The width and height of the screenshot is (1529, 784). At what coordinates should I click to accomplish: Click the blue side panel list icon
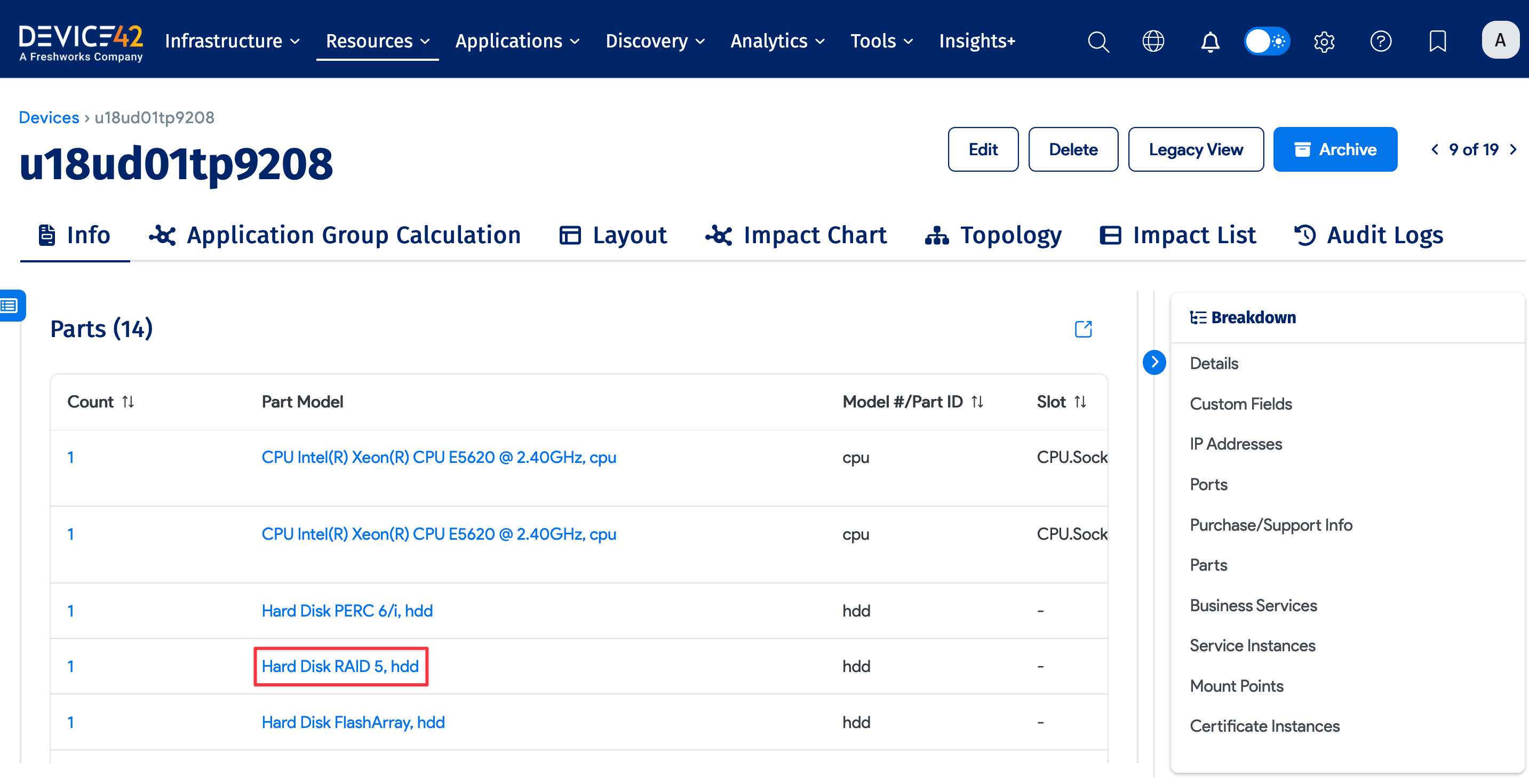click(x=11, y=306)
